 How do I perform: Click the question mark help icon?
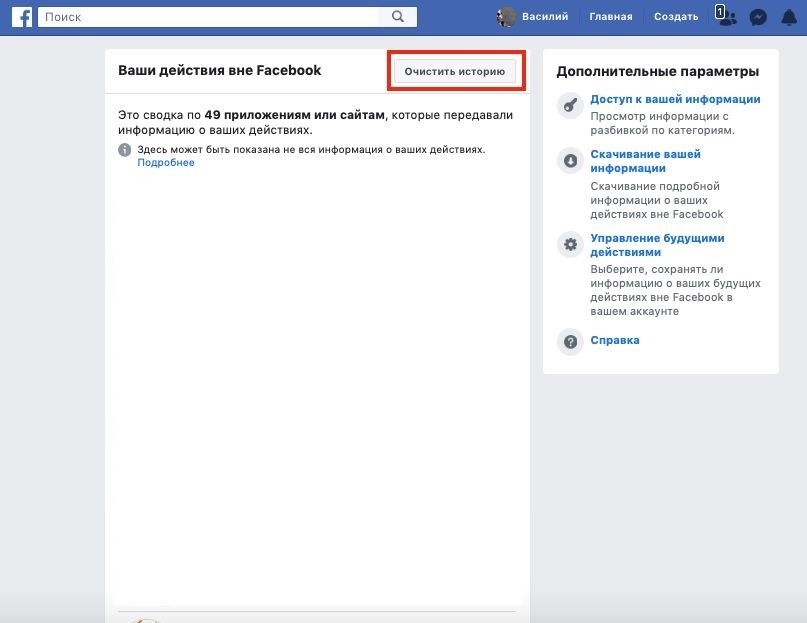[570, 342]
